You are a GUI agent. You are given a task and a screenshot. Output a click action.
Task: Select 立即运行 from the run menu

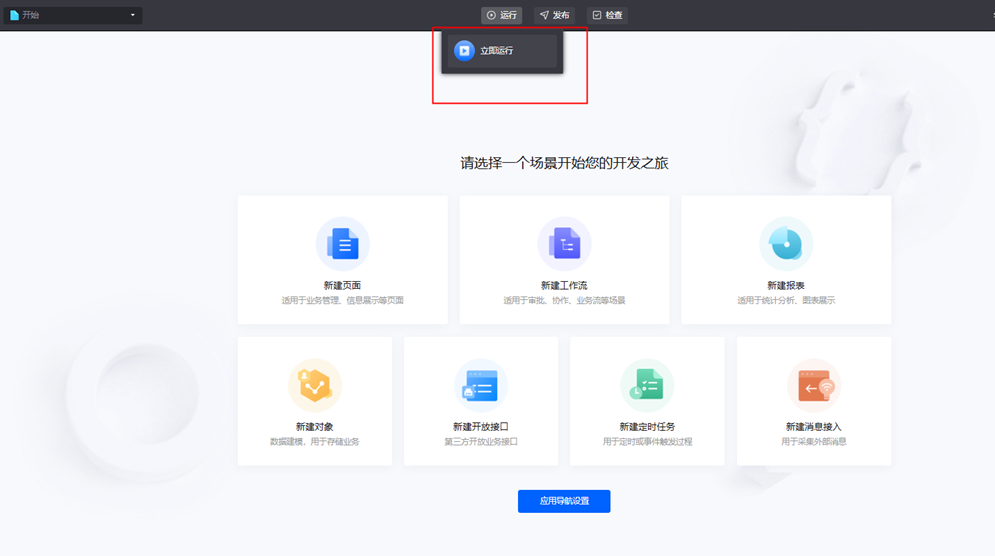[x=497, y=51]
